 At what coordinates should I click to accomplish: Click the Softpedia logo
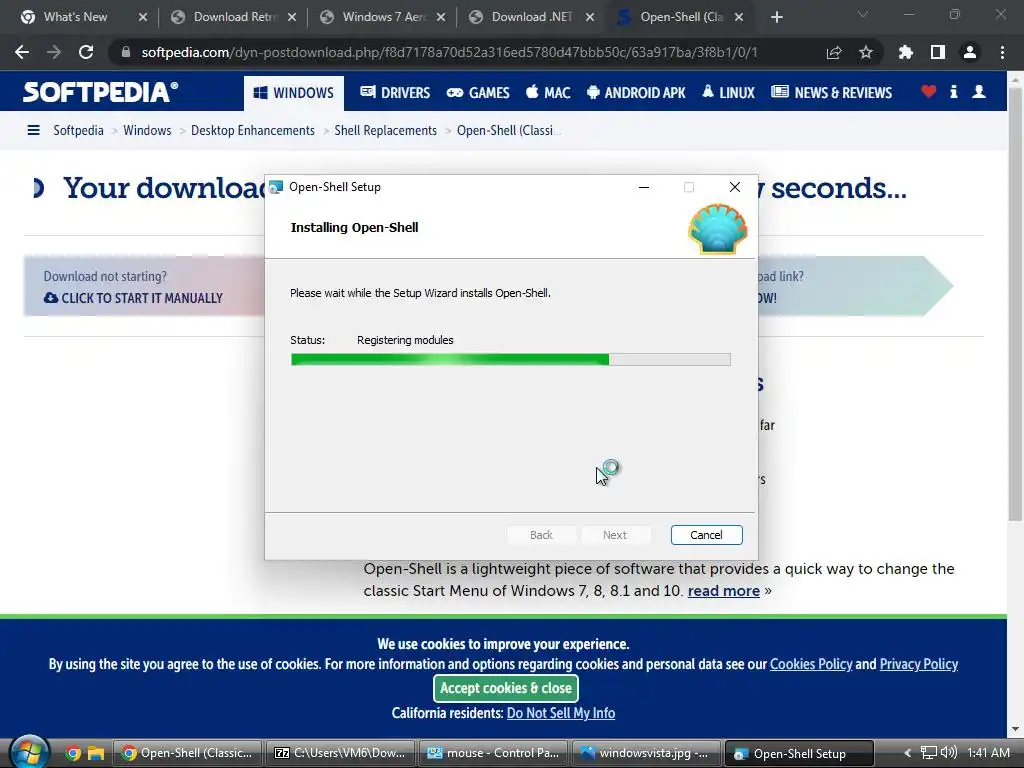pos(100,92)
